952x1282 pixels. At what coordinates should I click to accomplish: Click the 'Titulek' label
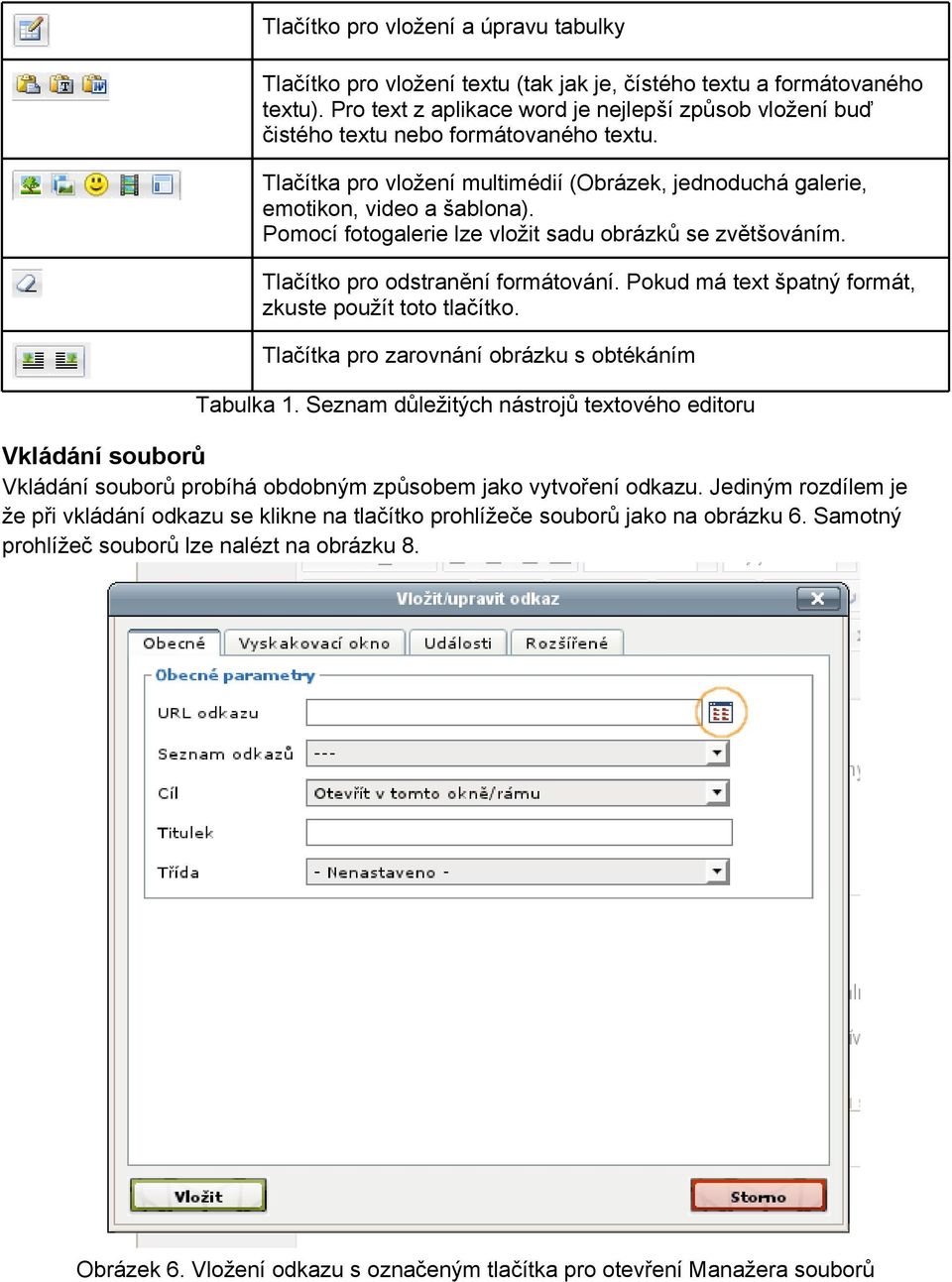click(x=185, y=833)
